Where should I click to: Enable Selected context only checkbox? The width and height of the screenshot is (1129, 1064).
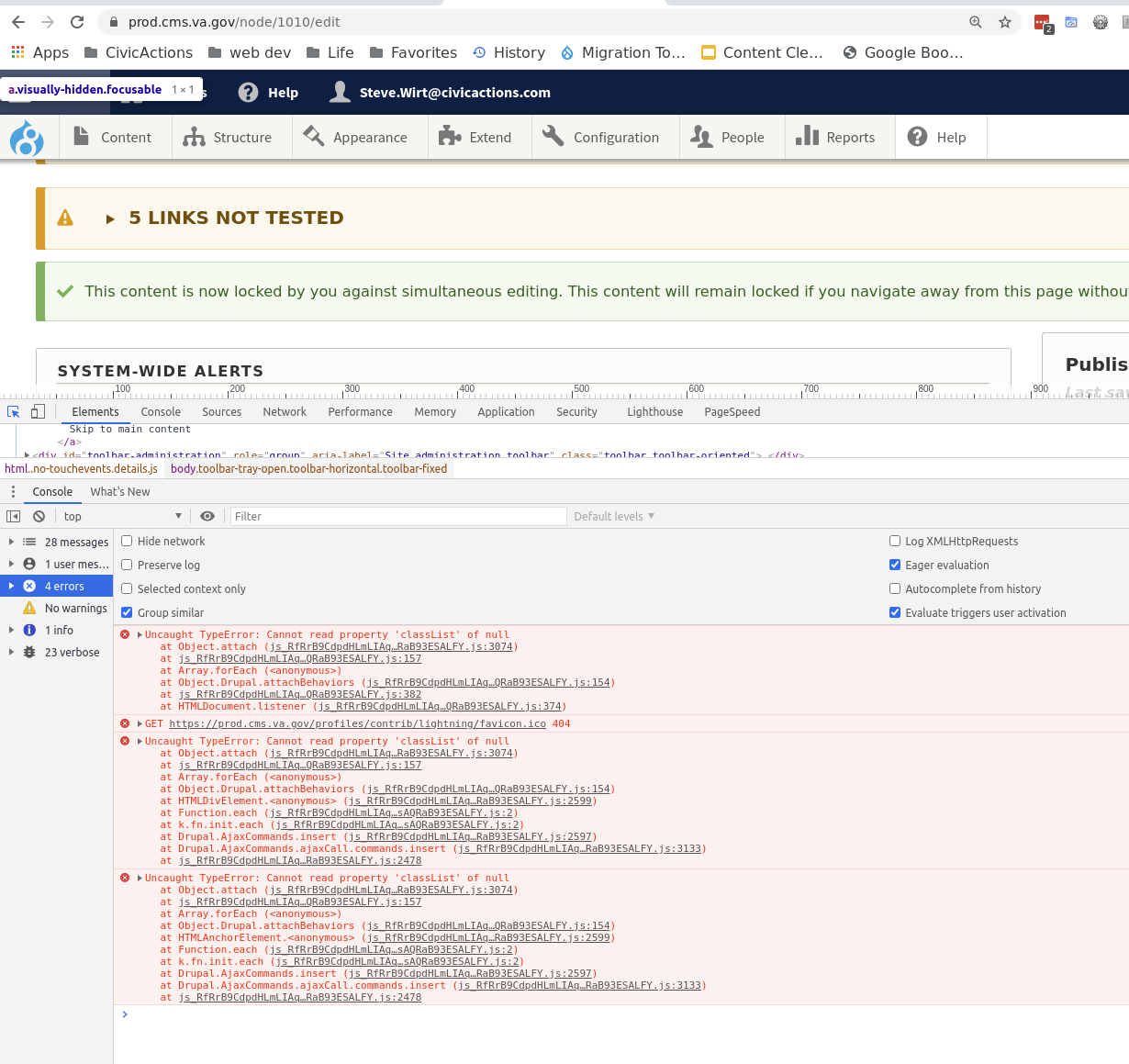pos(127,589)
